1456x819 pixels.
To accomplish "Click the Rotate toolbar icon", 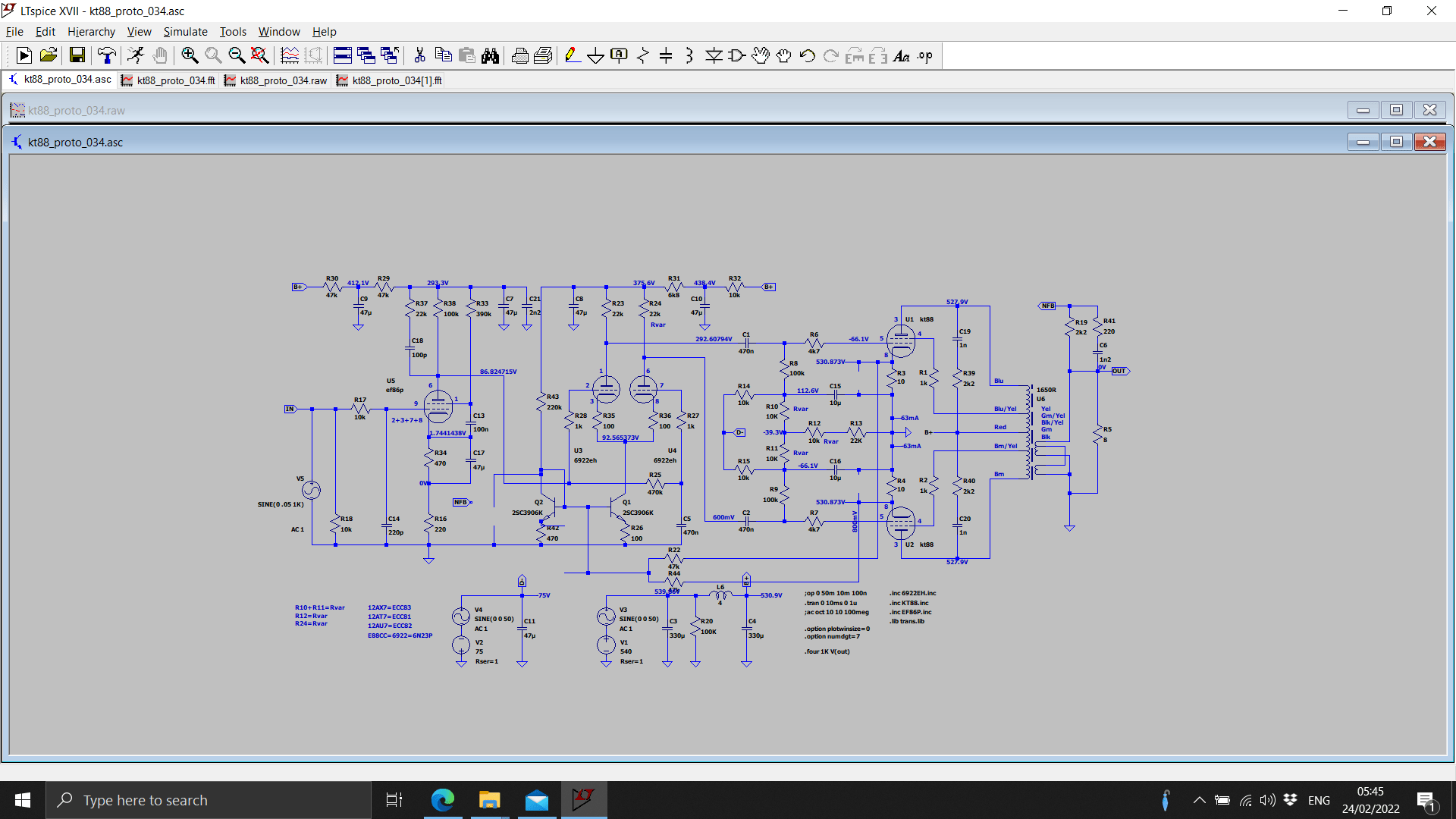I will click(855, 55).
